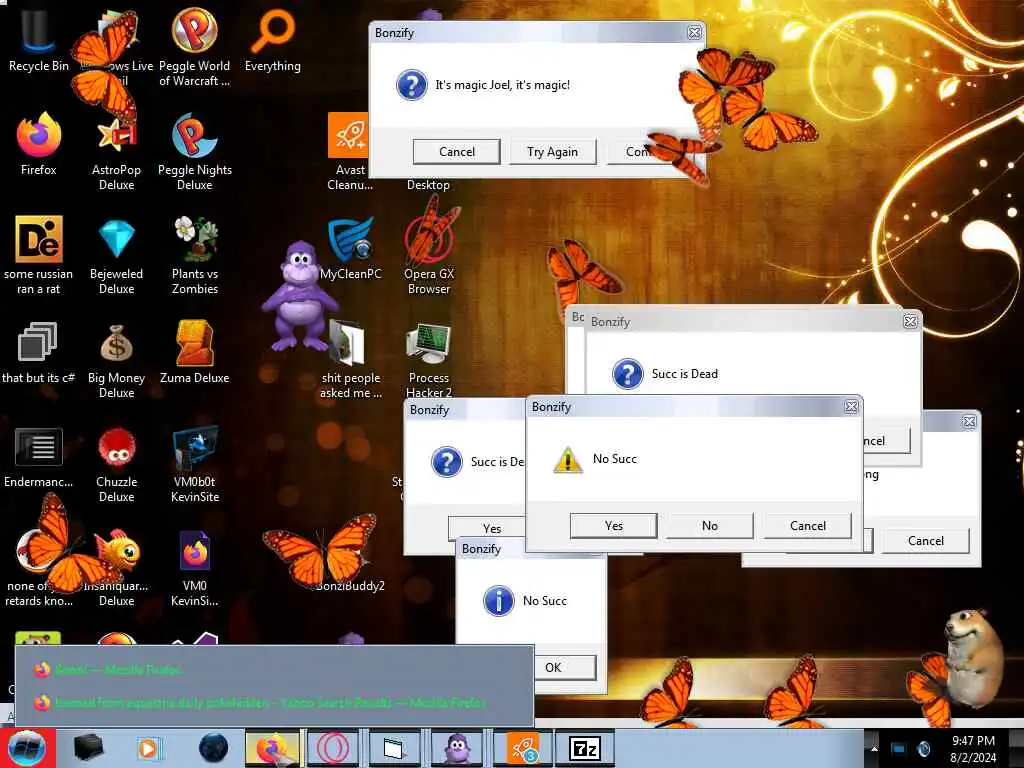Select the 'that but its c#' icon

pyautogui.click(x=38, y=353)
